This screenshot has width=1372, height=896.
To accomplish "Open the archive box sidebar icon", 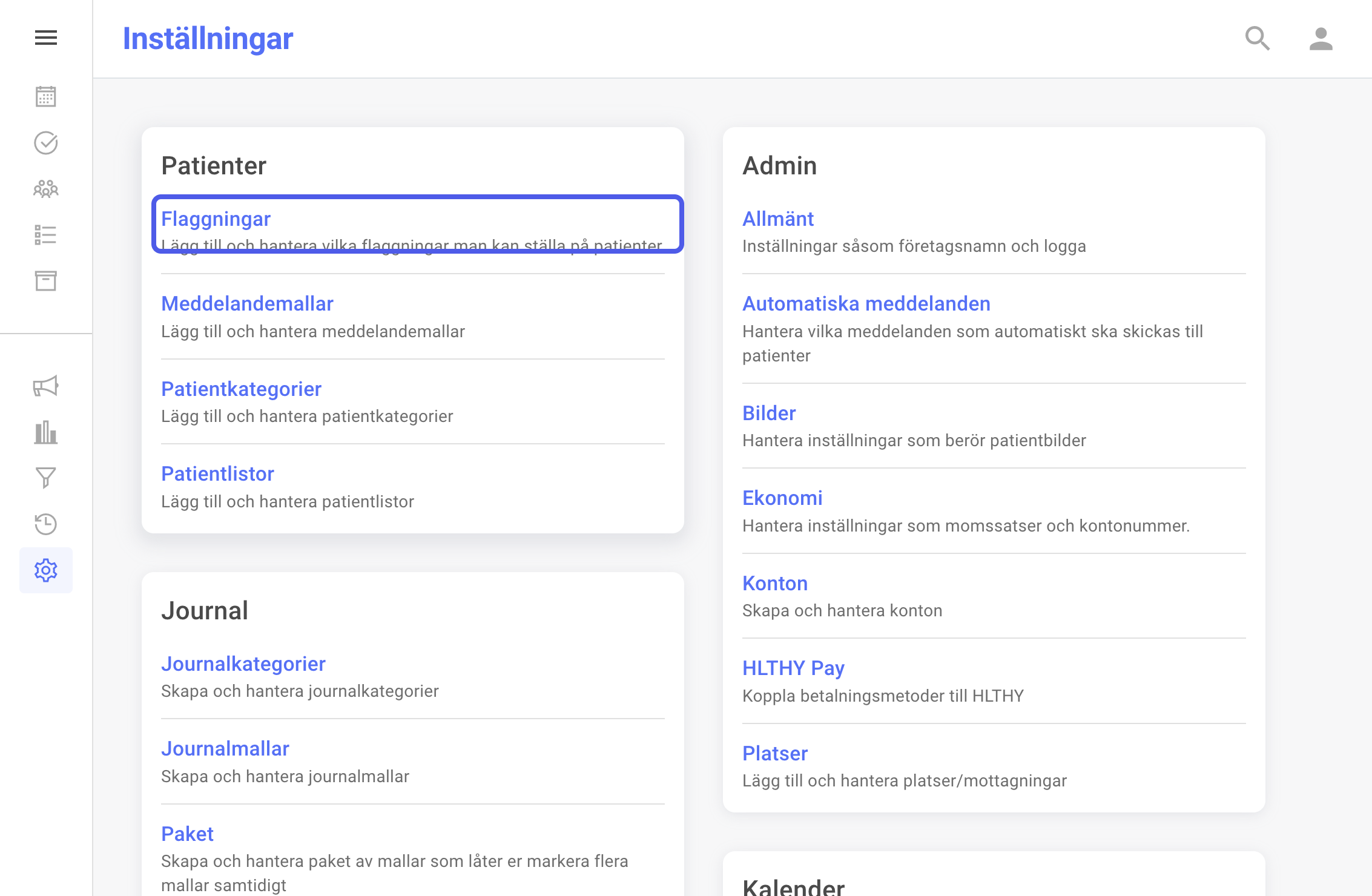I will pyautogui.click(x=46, y=281).
